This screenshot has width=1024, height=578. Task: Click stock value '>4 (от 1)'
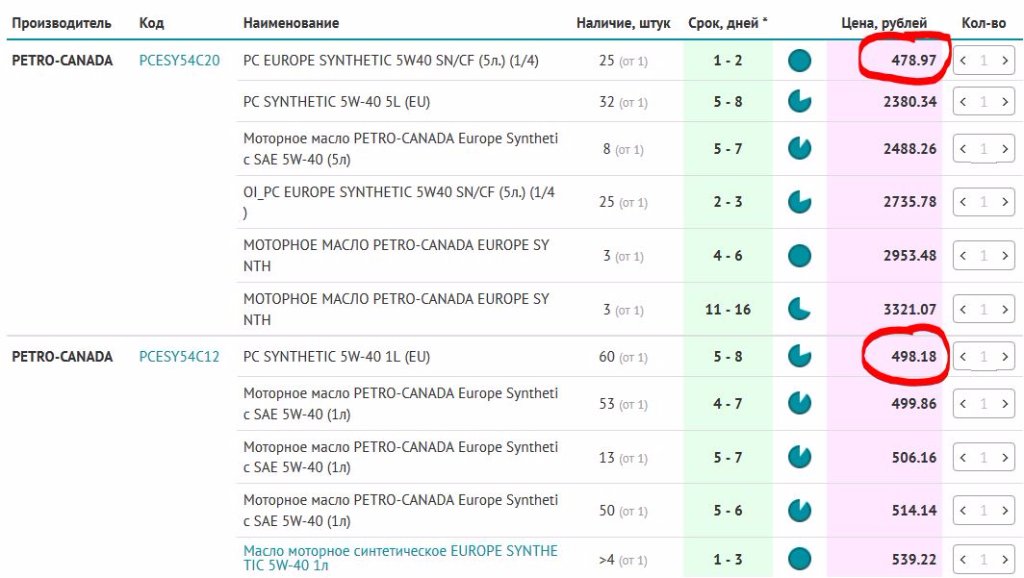point(623,560)
